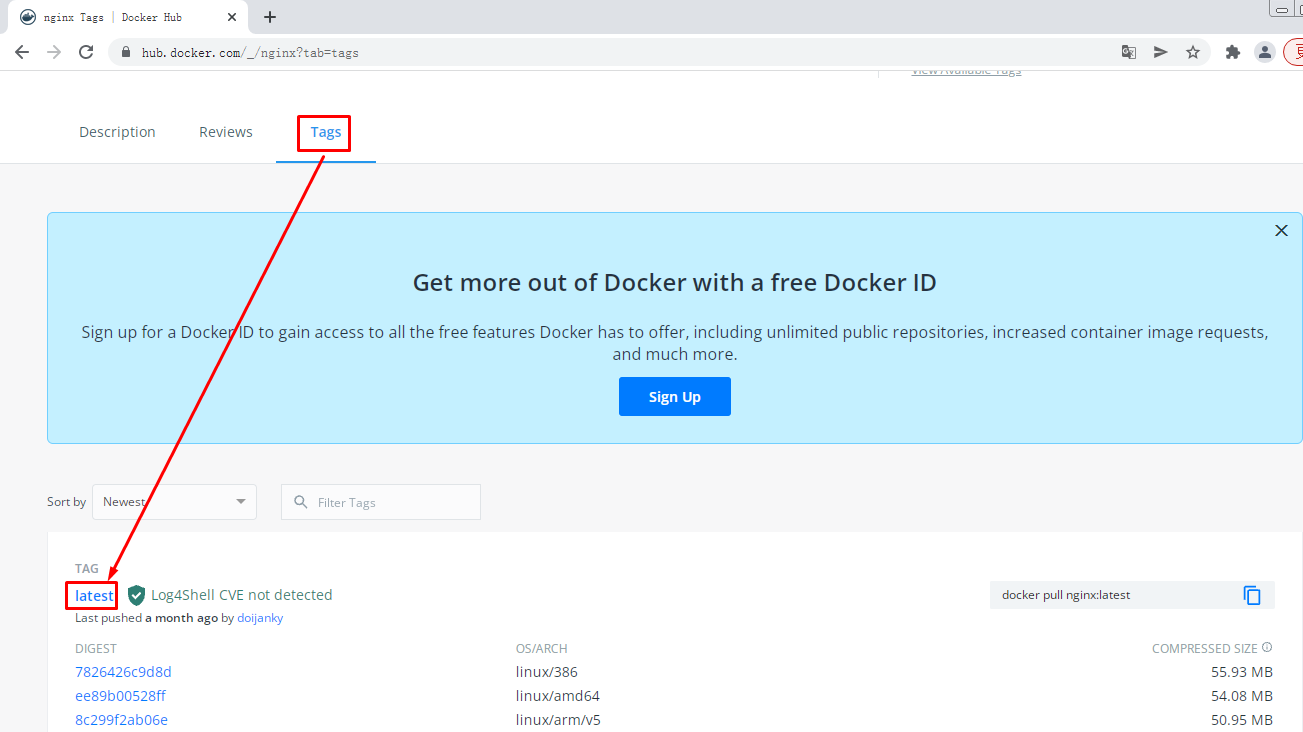1303x732 pixels.
Task: Expand the Sort by Newest dropdown
Action: tap(174, 502)
